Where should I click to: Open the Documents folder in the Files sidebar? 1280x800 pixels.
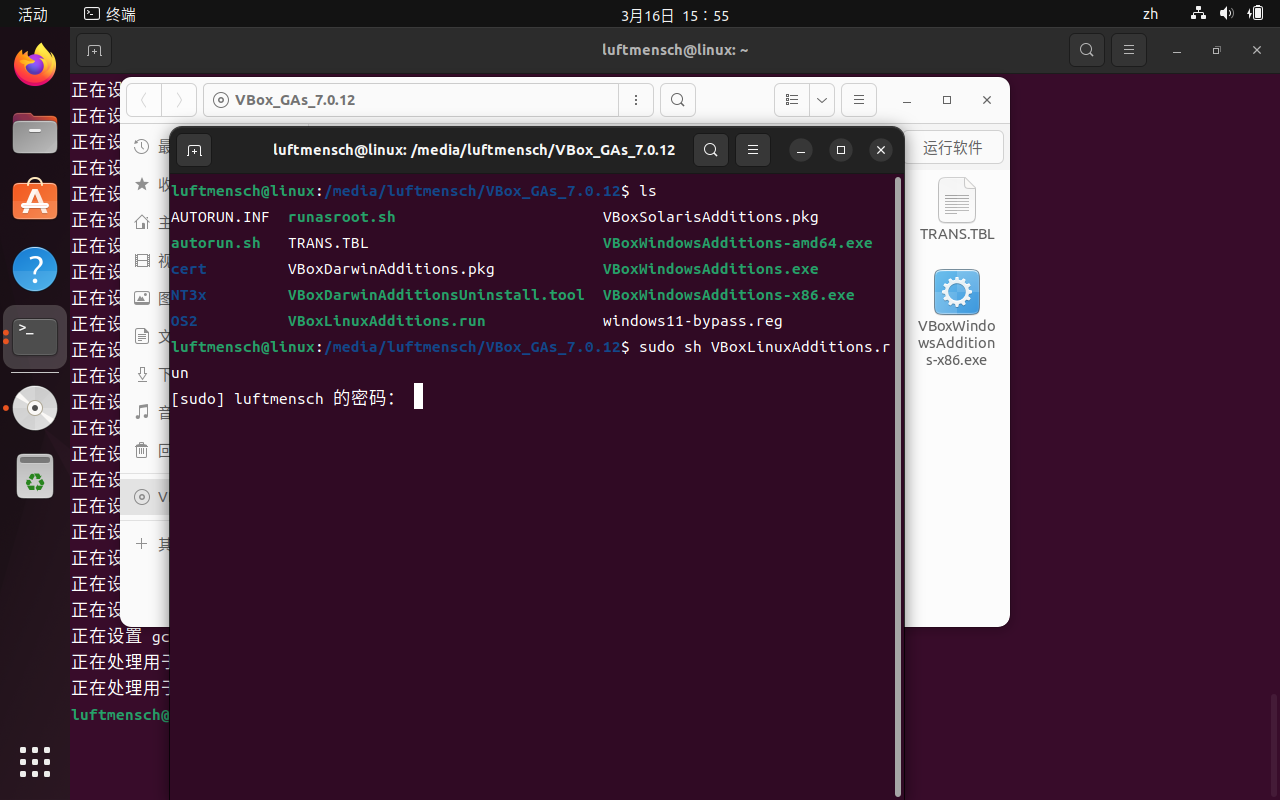pyautogui.click(x=146, y=337)
